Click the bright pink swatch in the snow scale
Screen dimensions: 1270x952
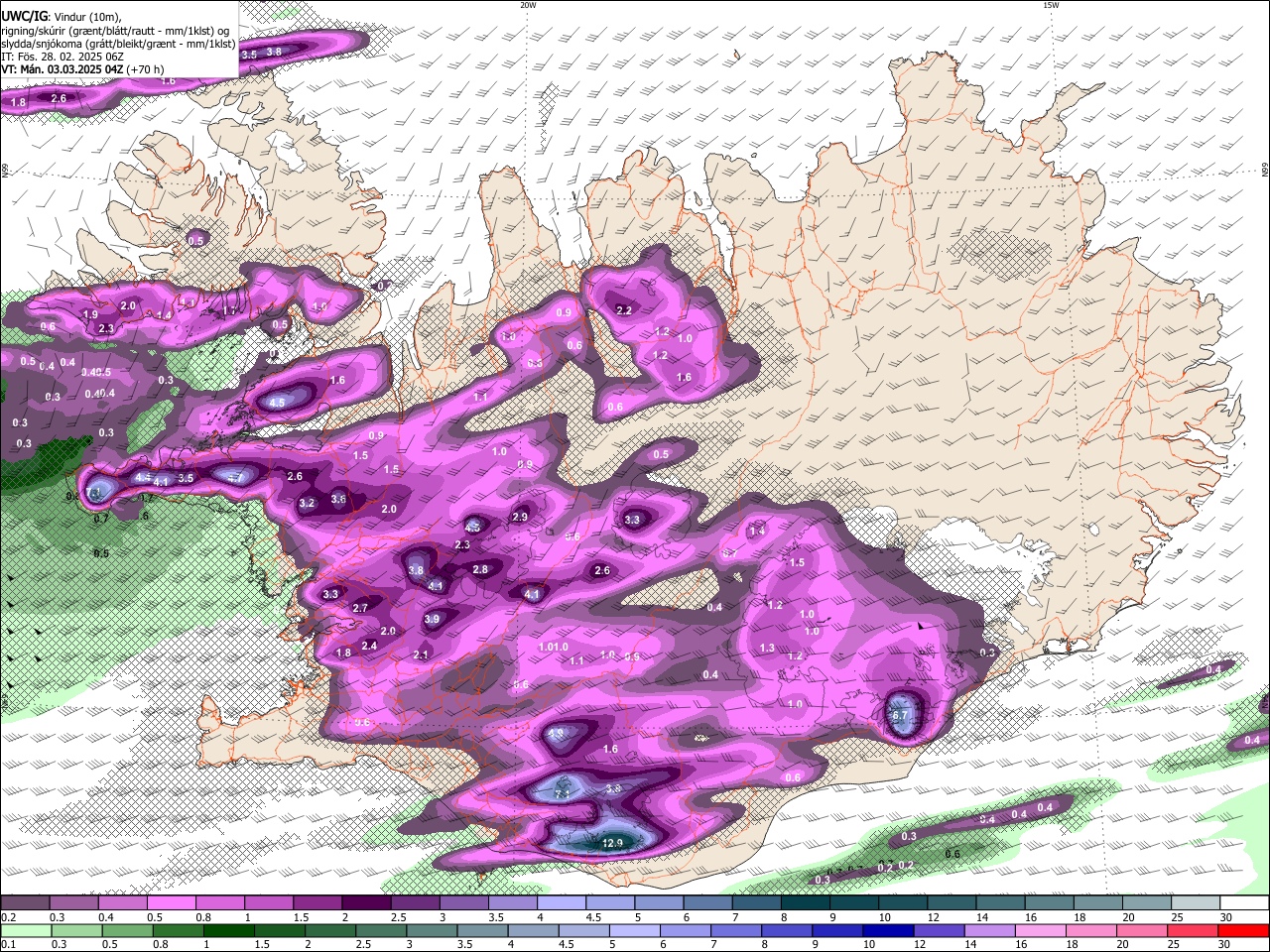[x=171, y=902]
